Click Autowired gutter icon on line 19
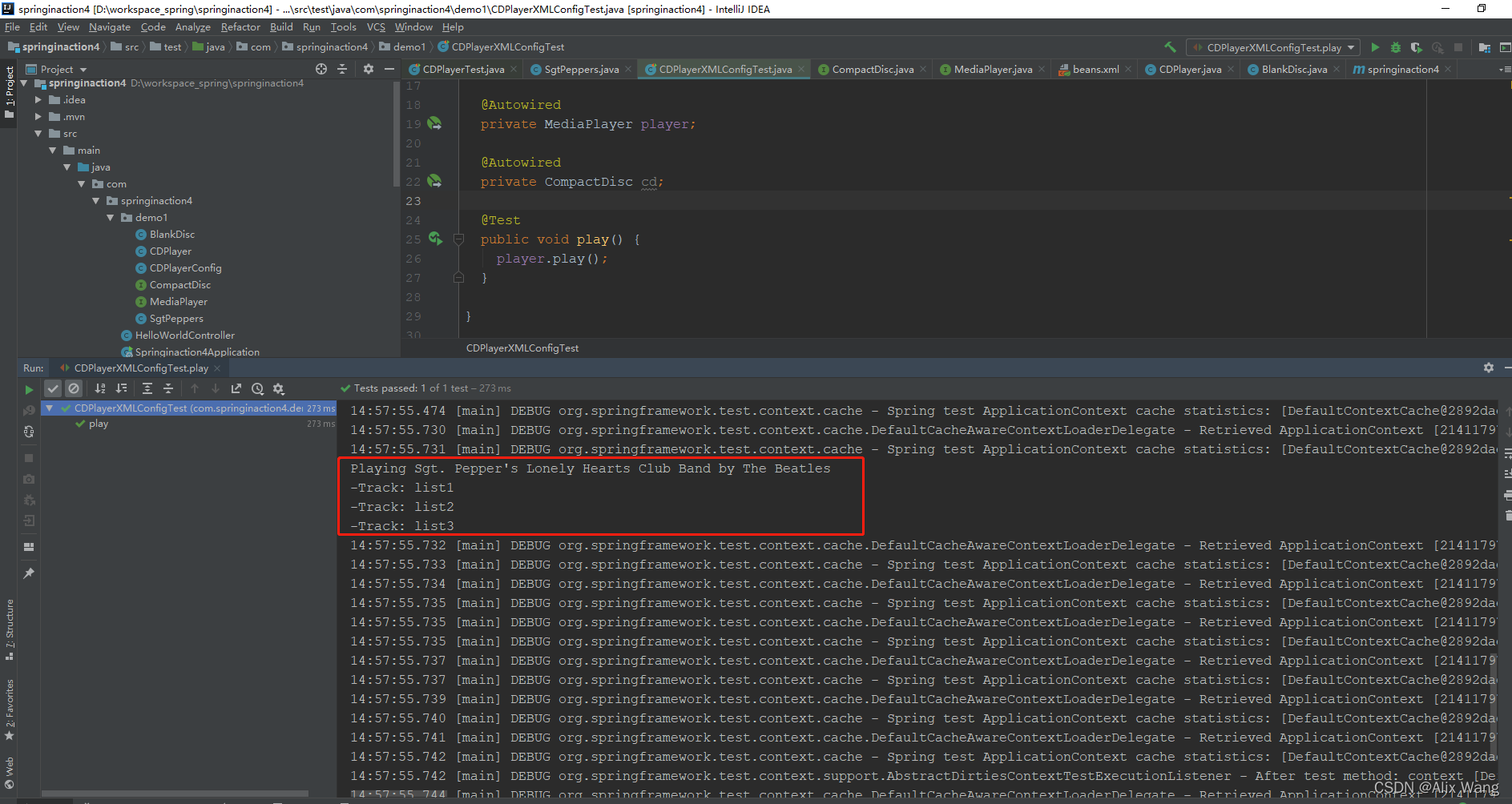1512x804 pixels. pyautogui.click(x=434, y=123)
